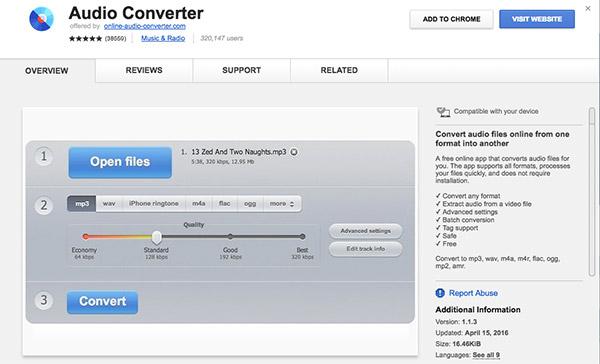
Task: Click the Economy 64 kbps label
Action: coord(84,253)
